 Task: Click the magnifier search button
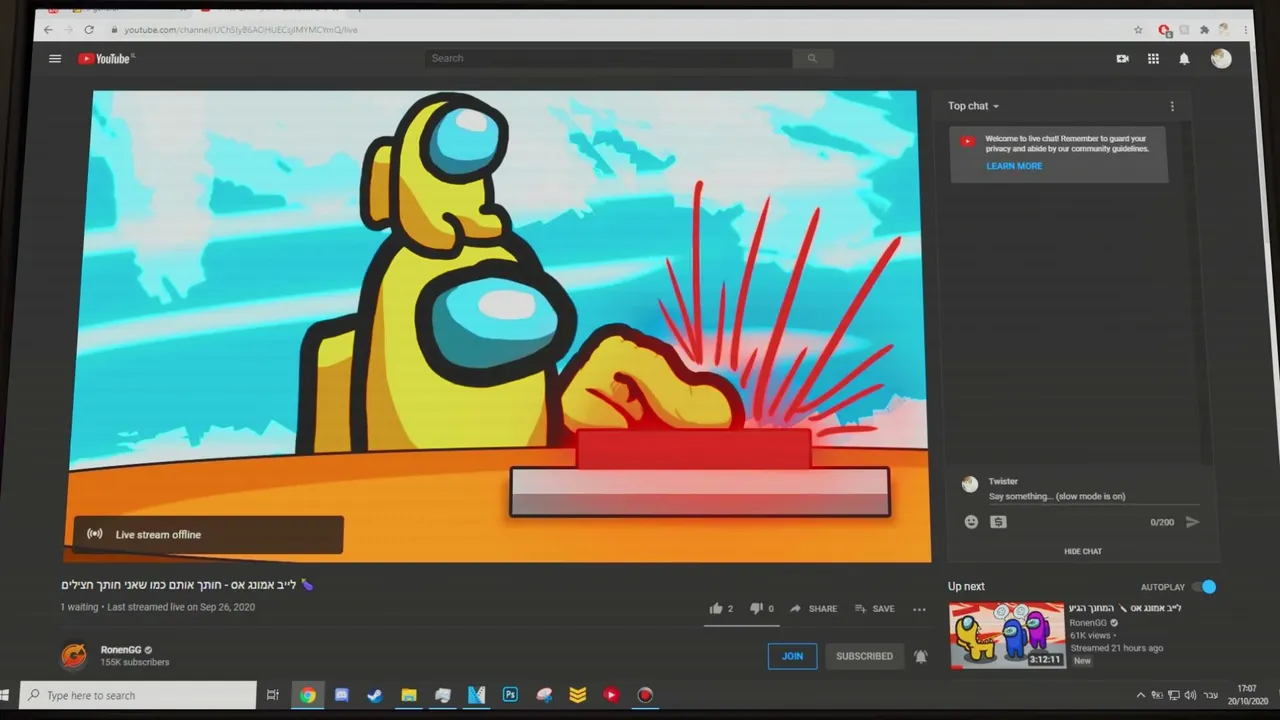(812, 58)
